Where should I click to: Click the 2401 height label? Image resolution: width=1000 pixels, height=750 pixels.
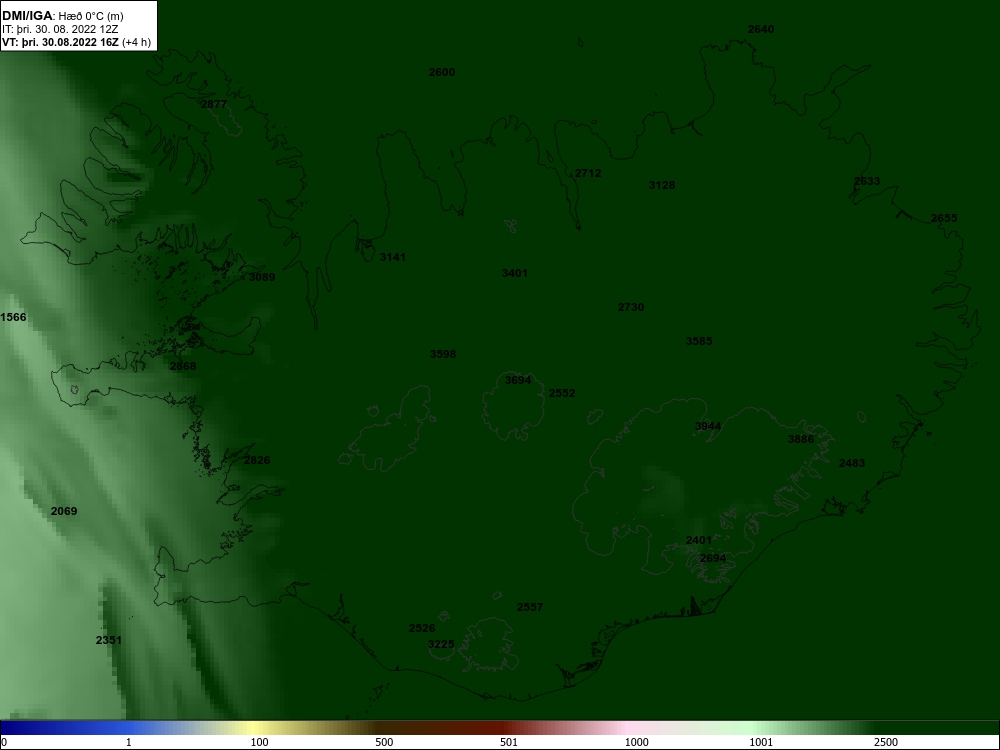pos(699,540)
